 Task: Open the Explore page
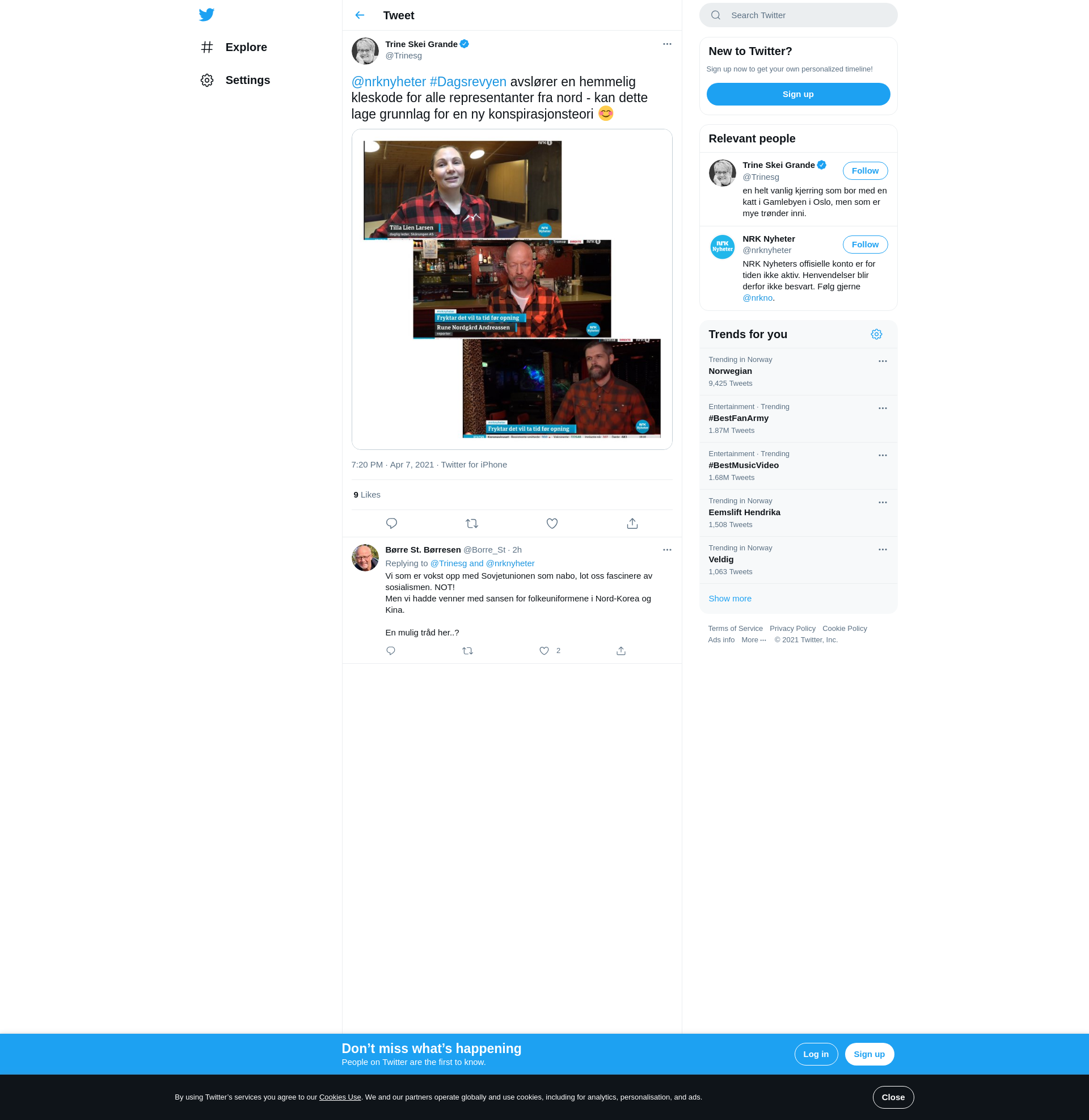click(x=246, y=48)
